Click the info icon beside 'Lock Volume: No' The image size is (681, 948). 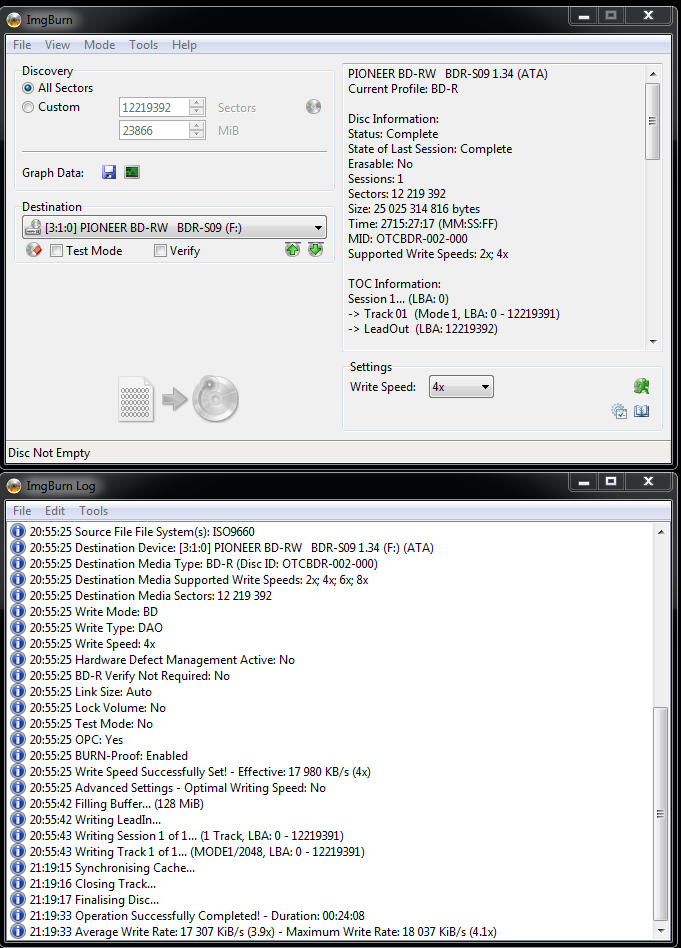[x=18, y=708]
